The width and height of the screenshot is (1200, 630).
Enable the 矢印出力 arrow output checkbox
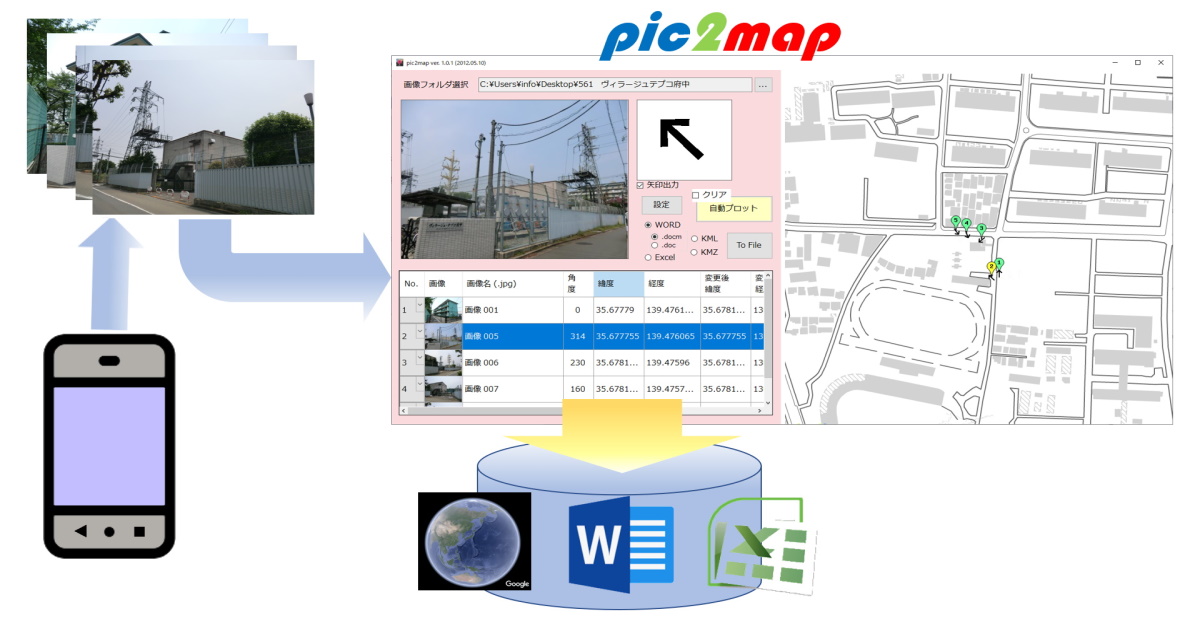pos(639,184)
